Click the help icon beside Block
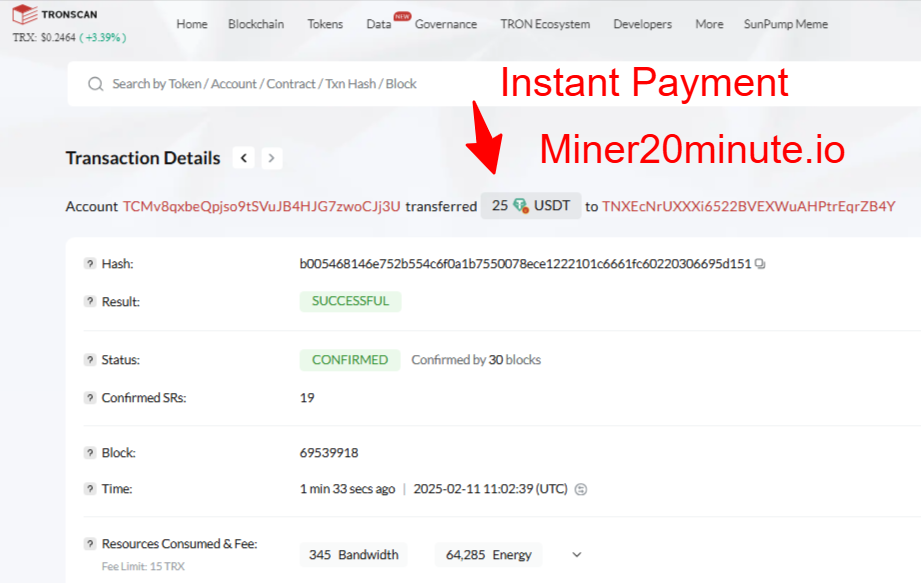Viewport: 921px width, 583px height. point(89,453)
